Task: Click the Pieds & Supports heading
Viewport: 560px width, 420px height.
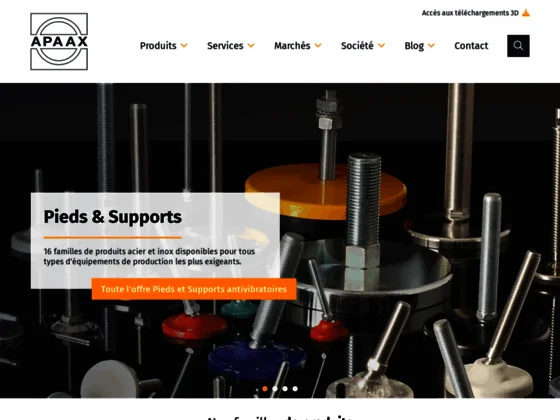Action: pyautogui.click(x=112, y=217)
